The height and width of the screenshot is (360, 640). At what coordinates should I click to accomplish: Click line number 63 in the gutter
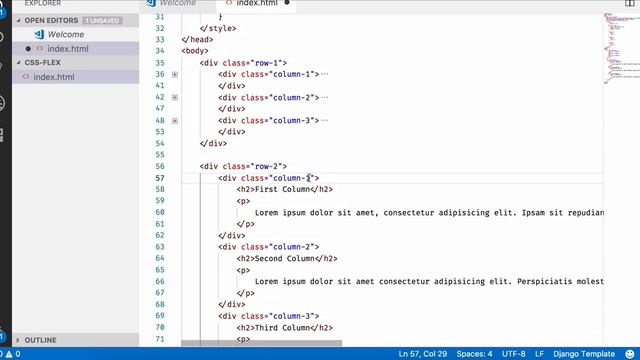tap(160, 247)
